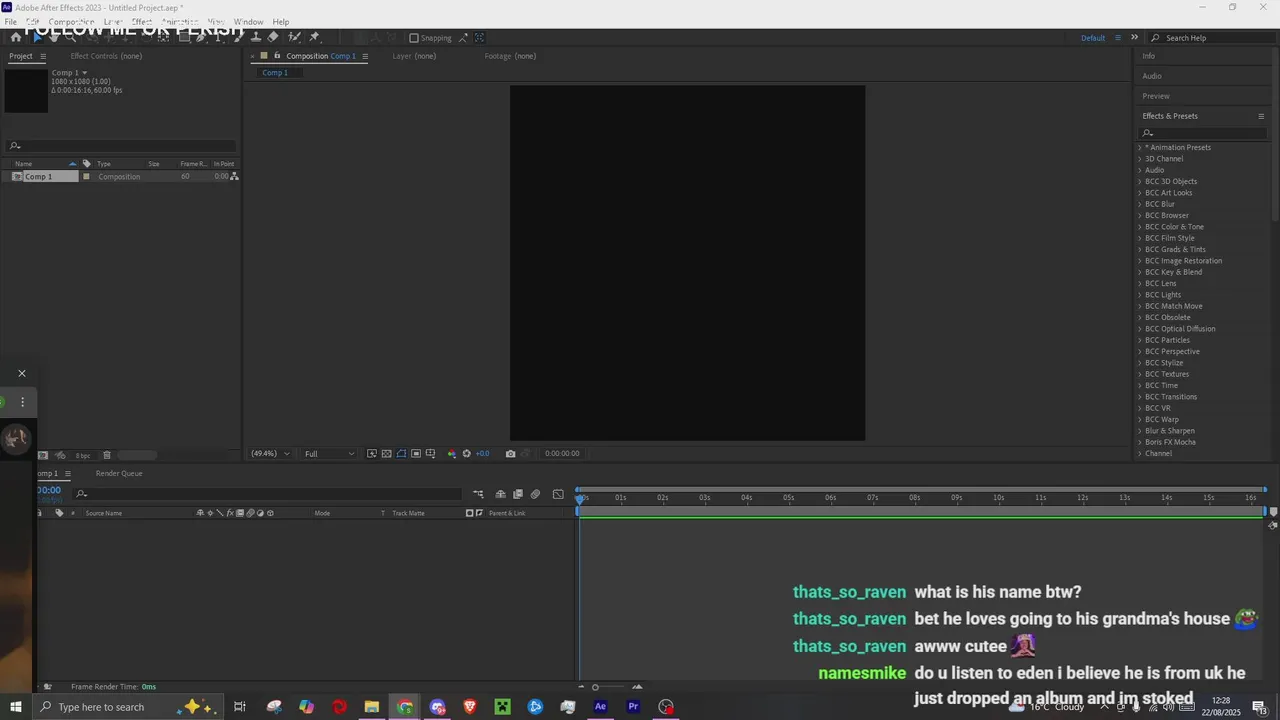Screen dimensions: 1280x720
Task: Select the Puppet Pin tool
Action: (x=315, y=37)
